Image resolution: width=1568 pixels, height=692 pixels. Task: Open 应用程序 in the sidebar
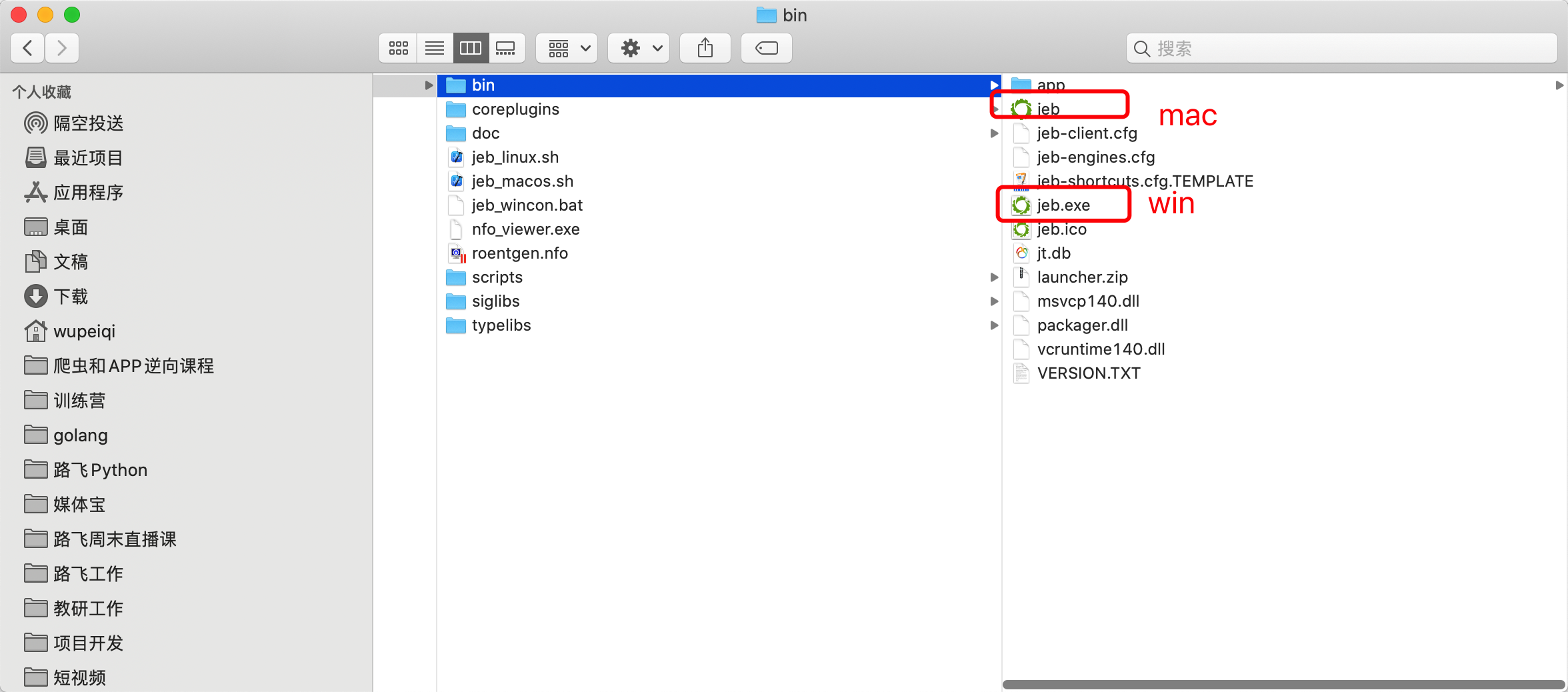click(73, 193)
